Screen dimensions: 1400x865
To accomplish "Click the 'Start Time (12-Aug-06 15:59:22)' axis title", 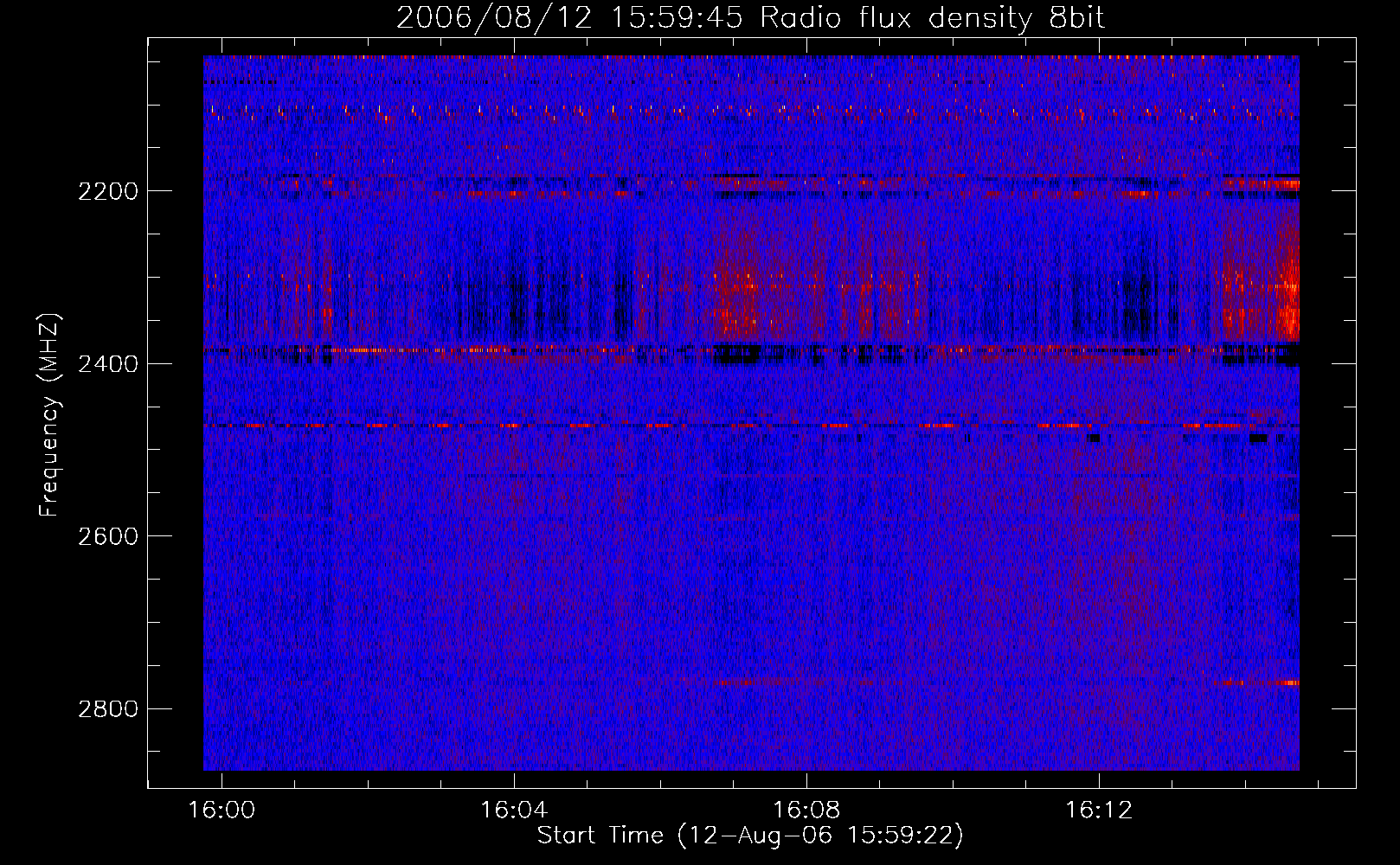I will [750, 836].
